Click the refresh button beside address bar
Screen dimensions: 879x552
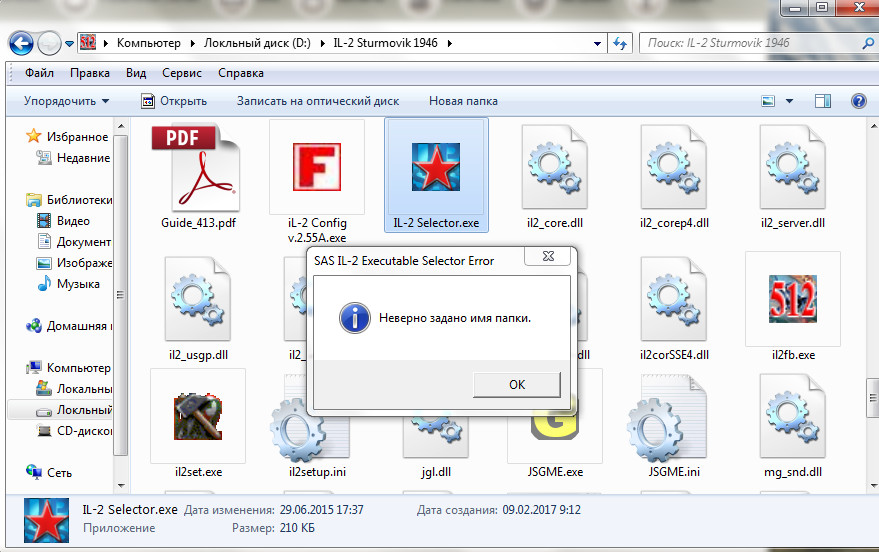tap(620, 43)
